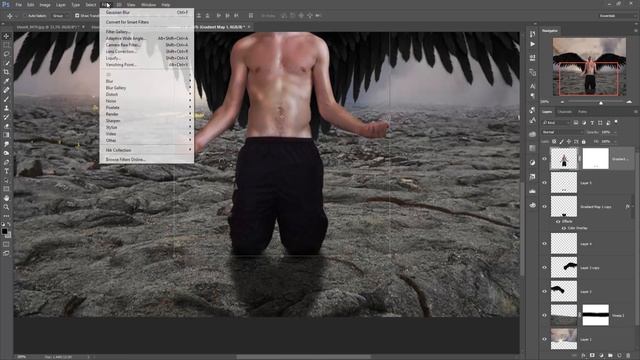Toggle Show Transform Controls checkbox
The height and width of the screenshot is (360, 640).
(x=77, y=16)
